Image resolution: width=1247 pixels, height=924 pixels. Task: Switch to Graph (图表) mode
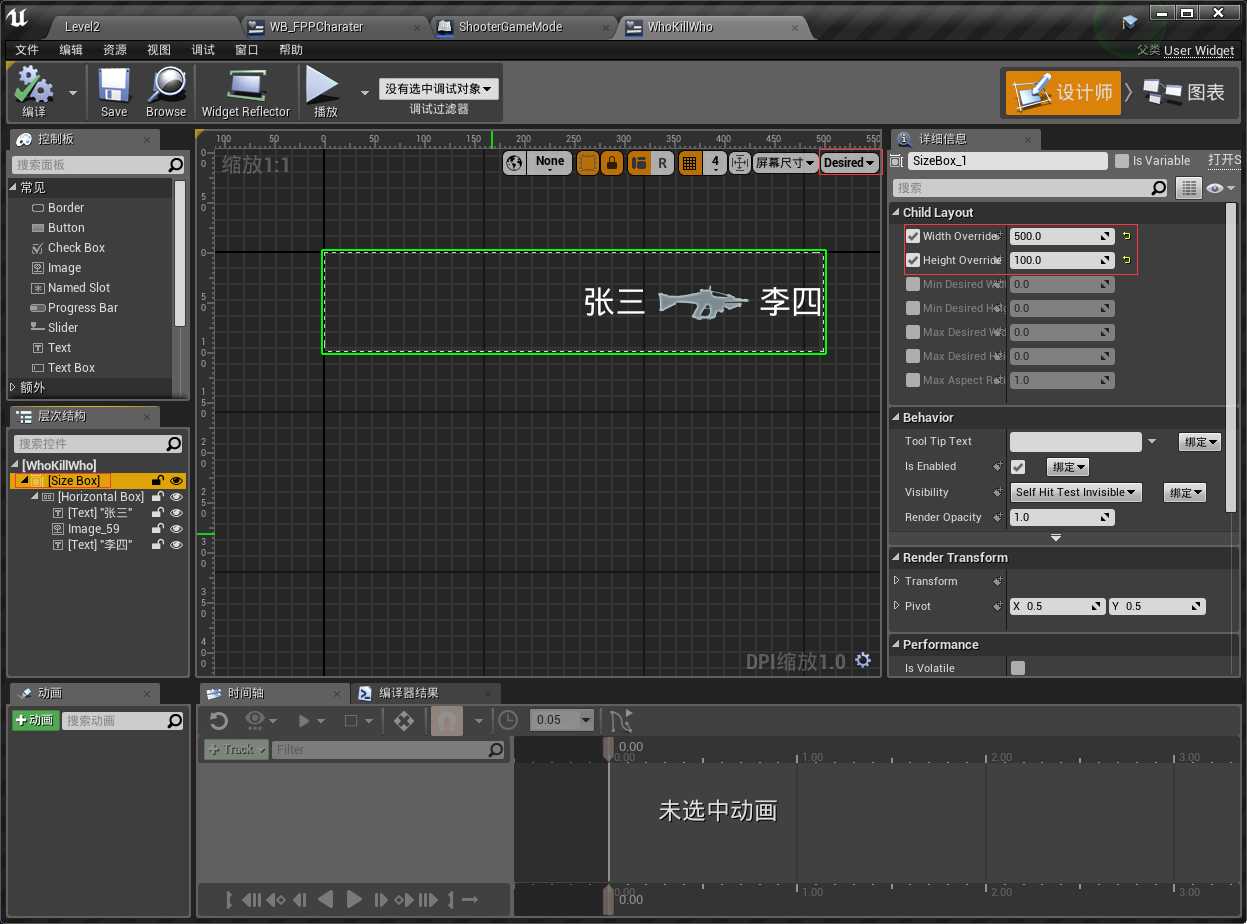point(1186,92)
